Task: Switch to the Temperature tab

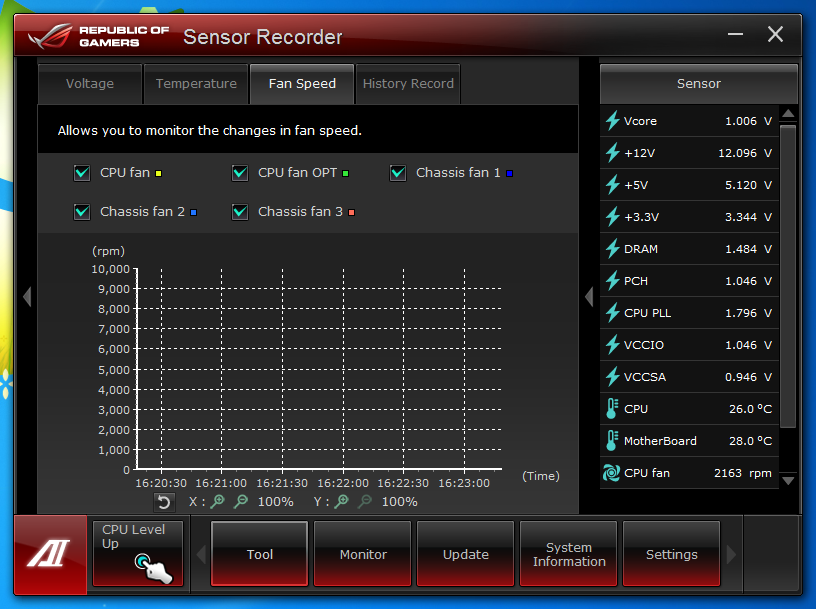Action: tap(196, 84)
